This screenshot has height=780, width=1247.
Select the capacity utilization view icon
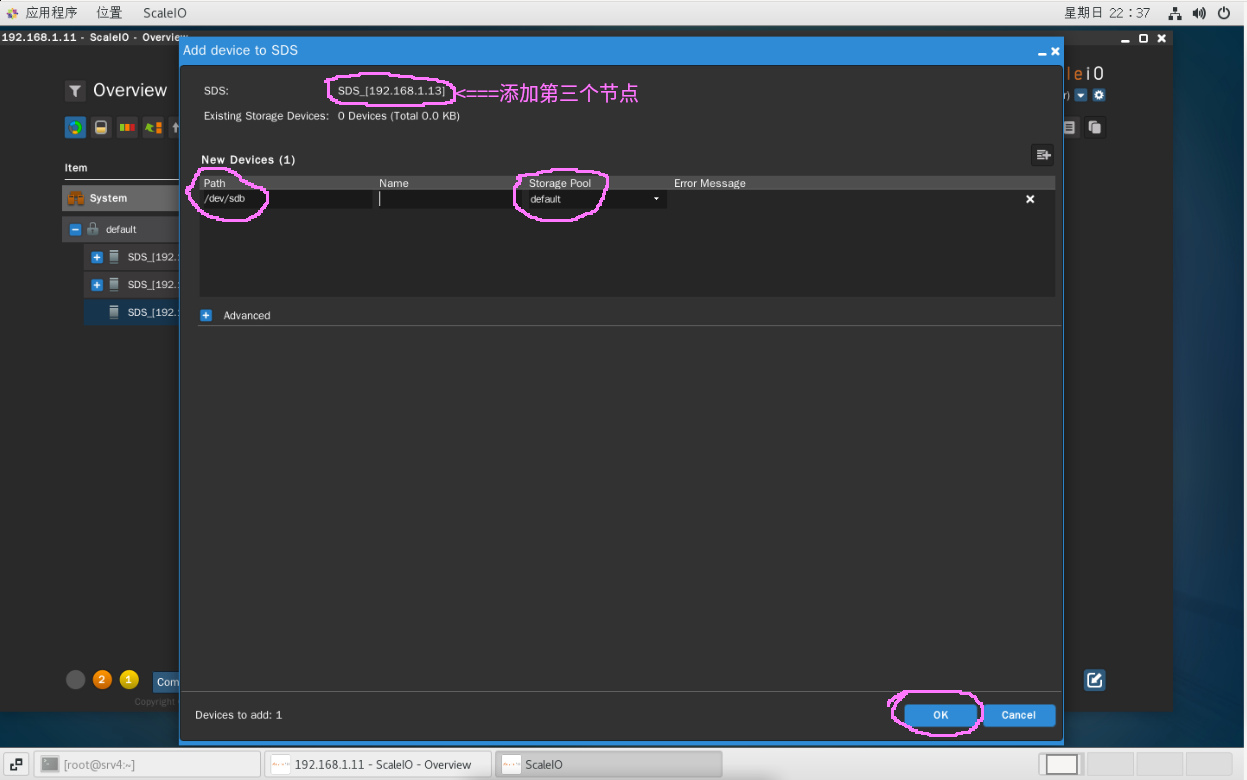coord(101,127)
